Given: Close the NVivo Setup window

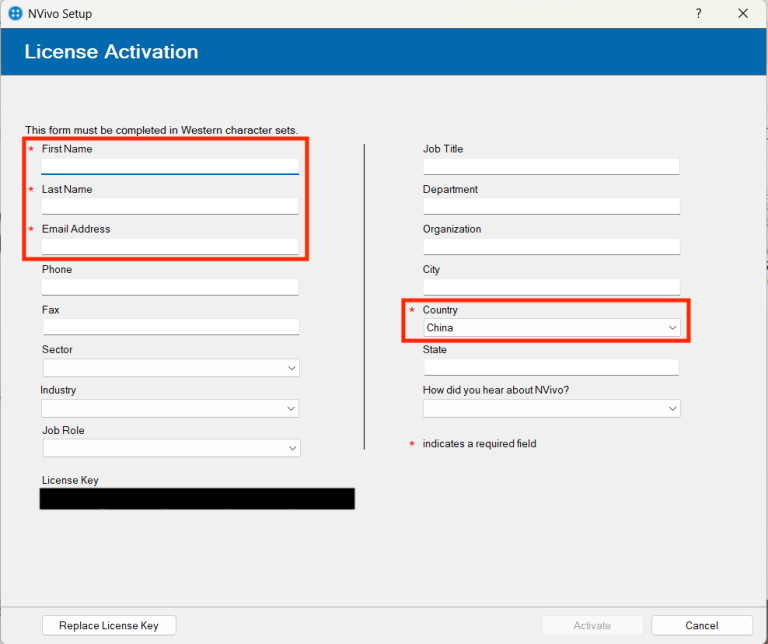Looking at the screenshot, I should 742,14.
